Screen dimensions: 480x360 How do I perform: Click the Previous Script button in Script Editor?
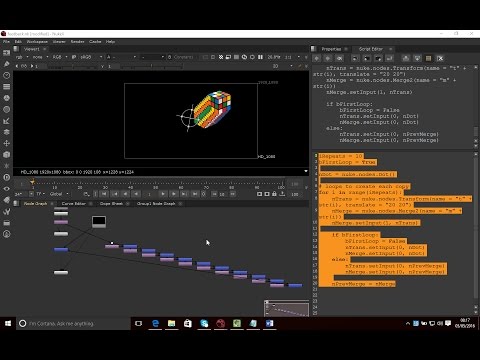click(317, 58)
